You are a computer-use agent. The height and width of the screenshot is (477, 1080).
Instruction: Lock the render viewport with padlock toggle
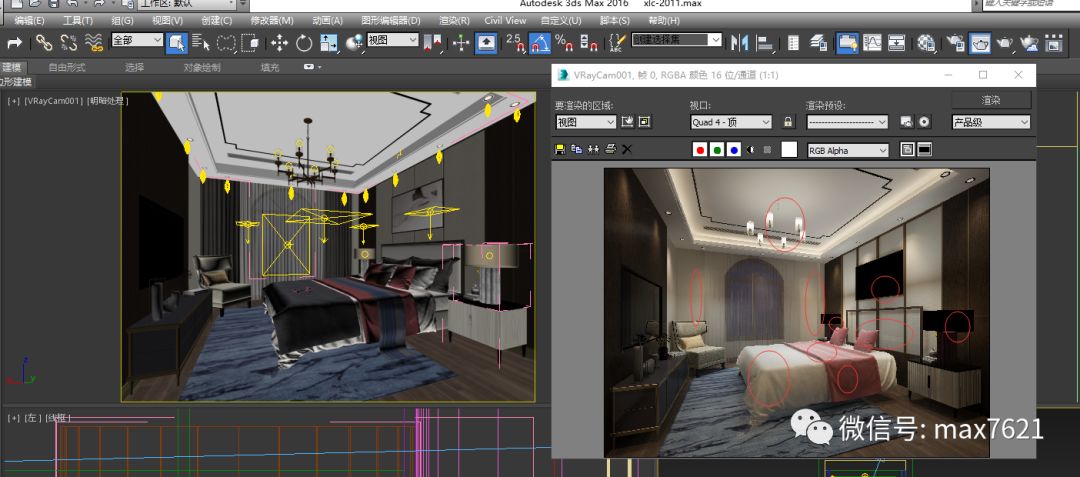click(x=788, y=122)
